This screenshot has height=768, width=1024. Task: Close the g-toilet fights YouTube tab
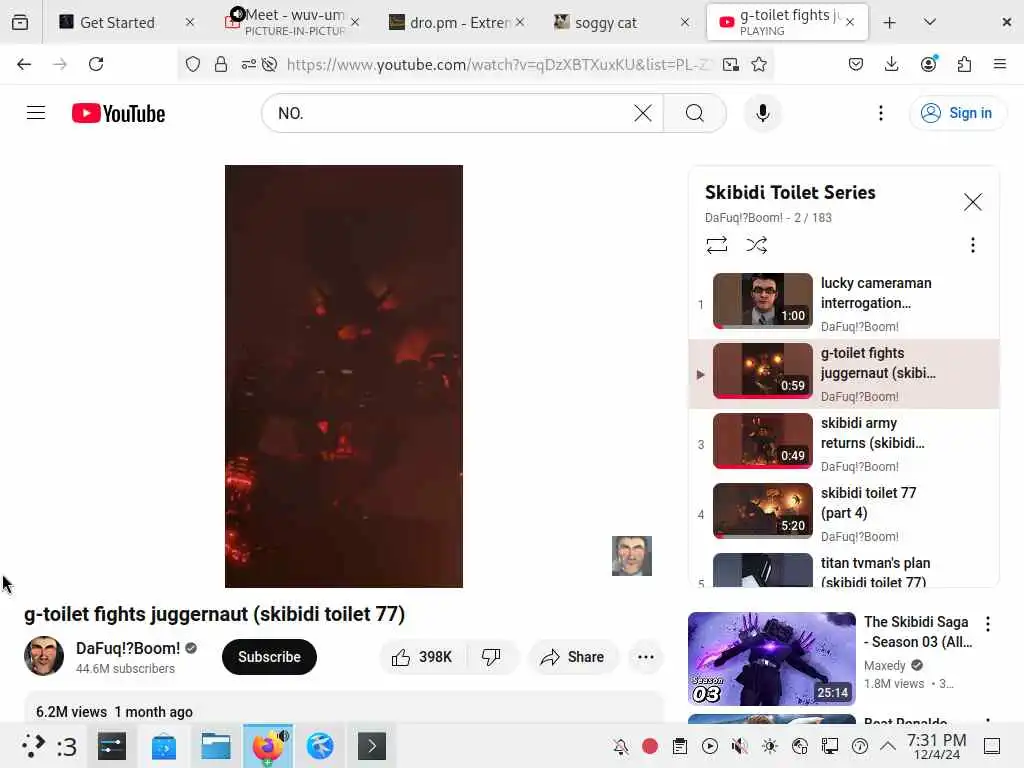point(850,22)
